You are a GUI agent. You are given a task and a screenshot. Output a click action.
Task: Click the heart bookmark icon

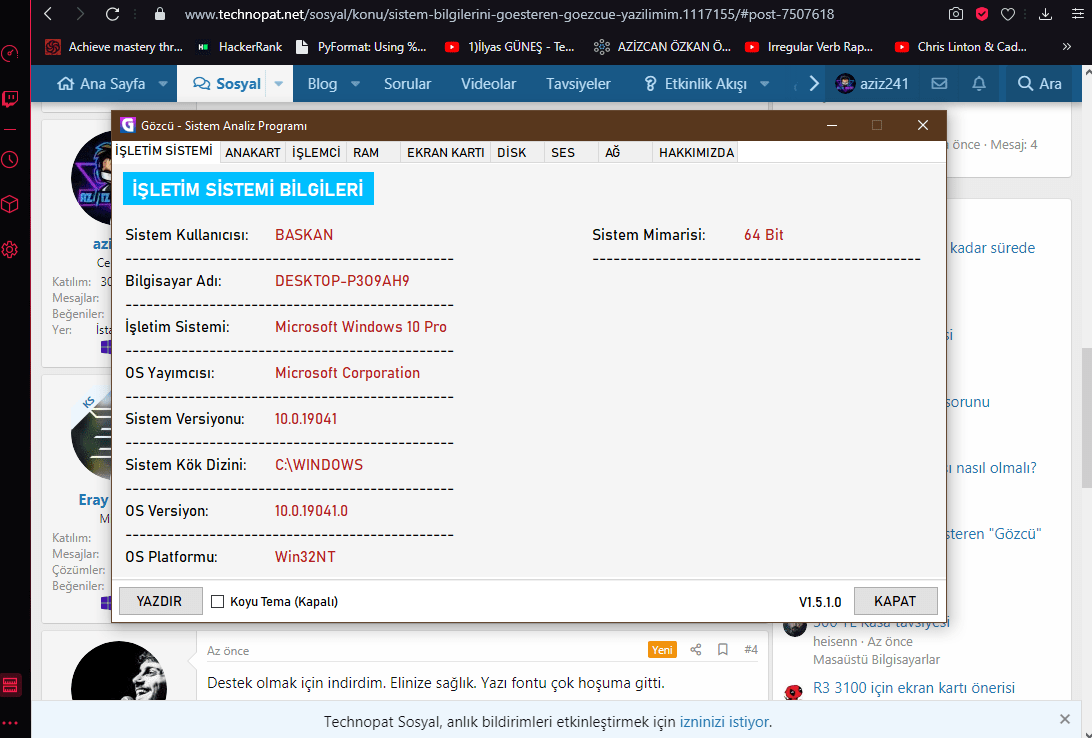pyautogui.click(x=1008, y=14)
